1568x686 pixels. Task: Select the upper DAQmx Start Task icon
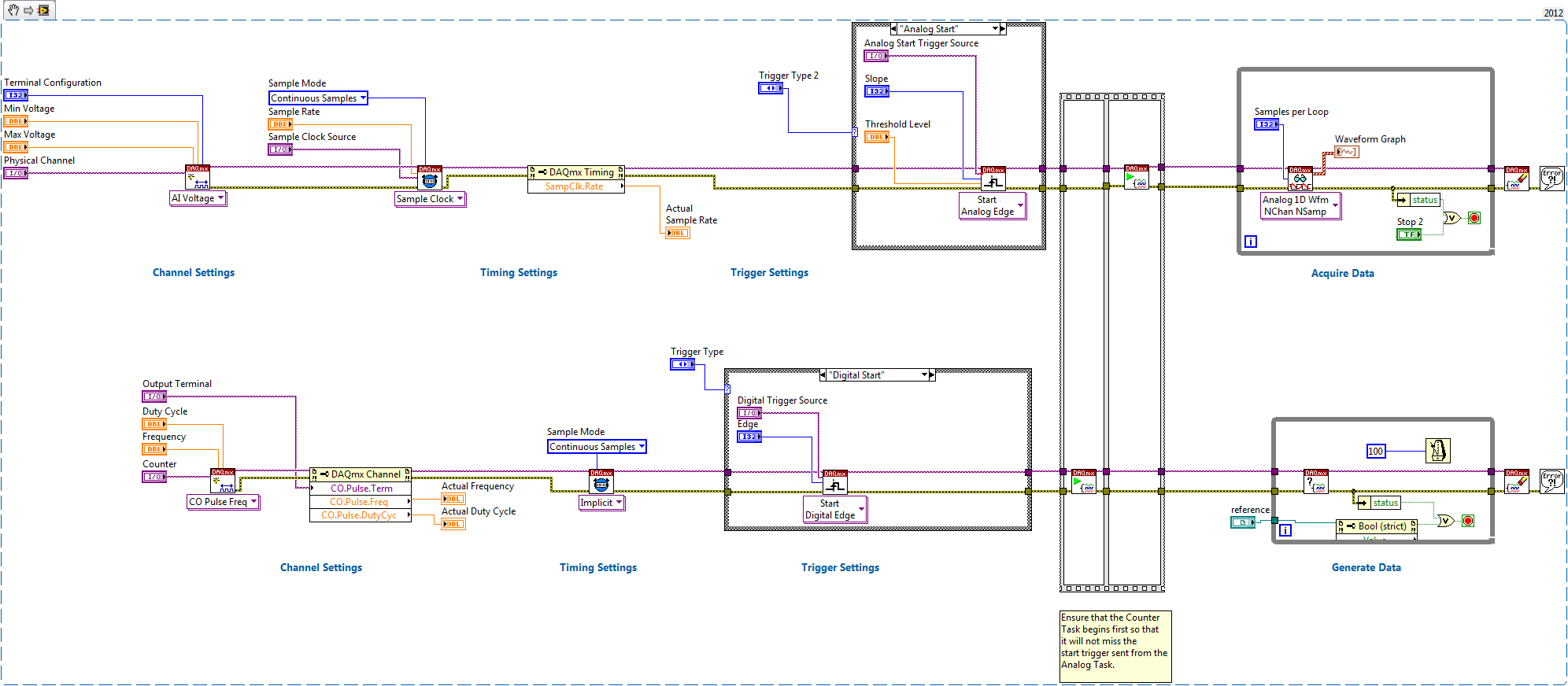click(x=1137, y=177)
